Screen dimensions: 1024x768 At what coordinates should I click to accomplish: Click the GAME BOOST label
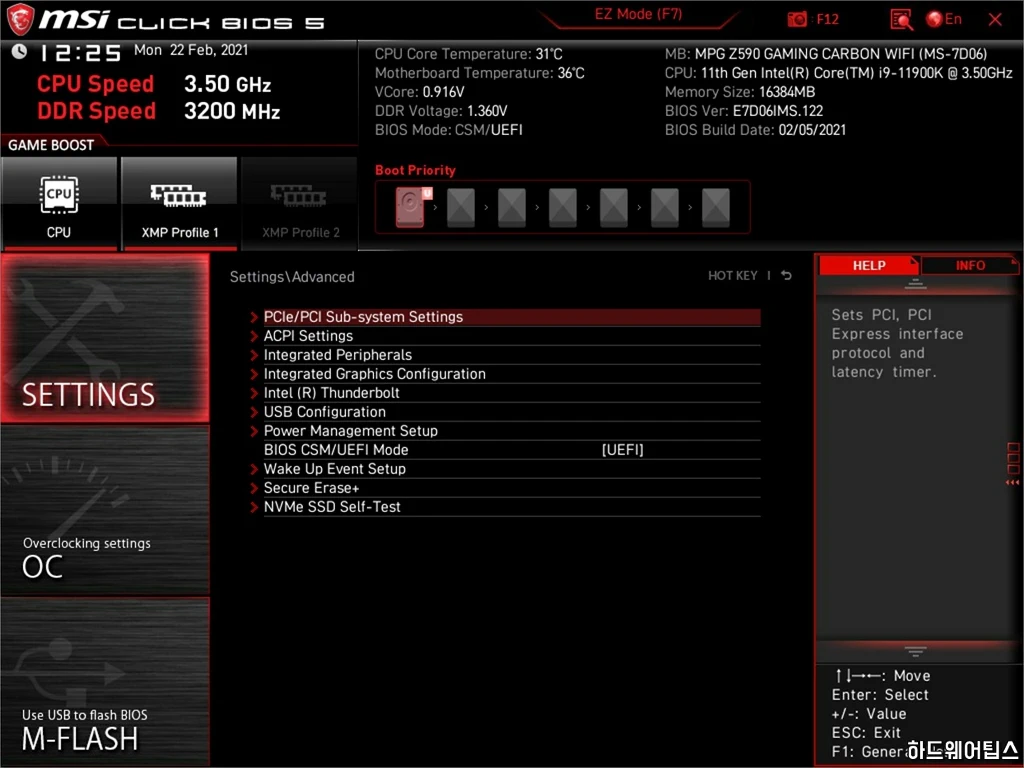[51, 145]
